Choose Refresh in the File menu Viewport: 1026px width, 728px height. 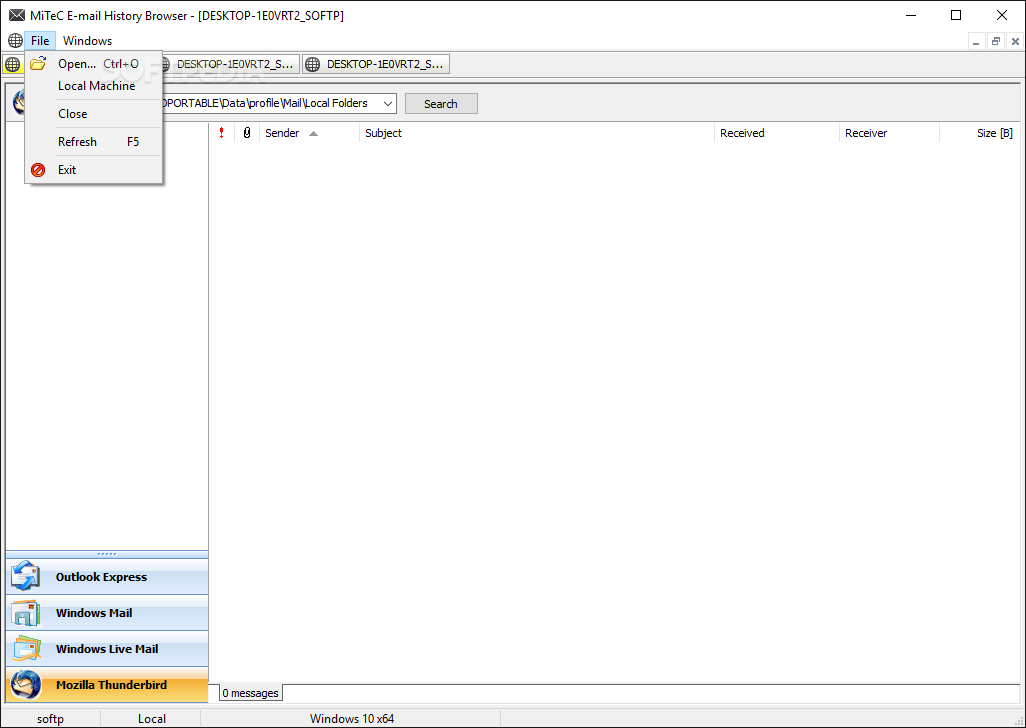94,142
